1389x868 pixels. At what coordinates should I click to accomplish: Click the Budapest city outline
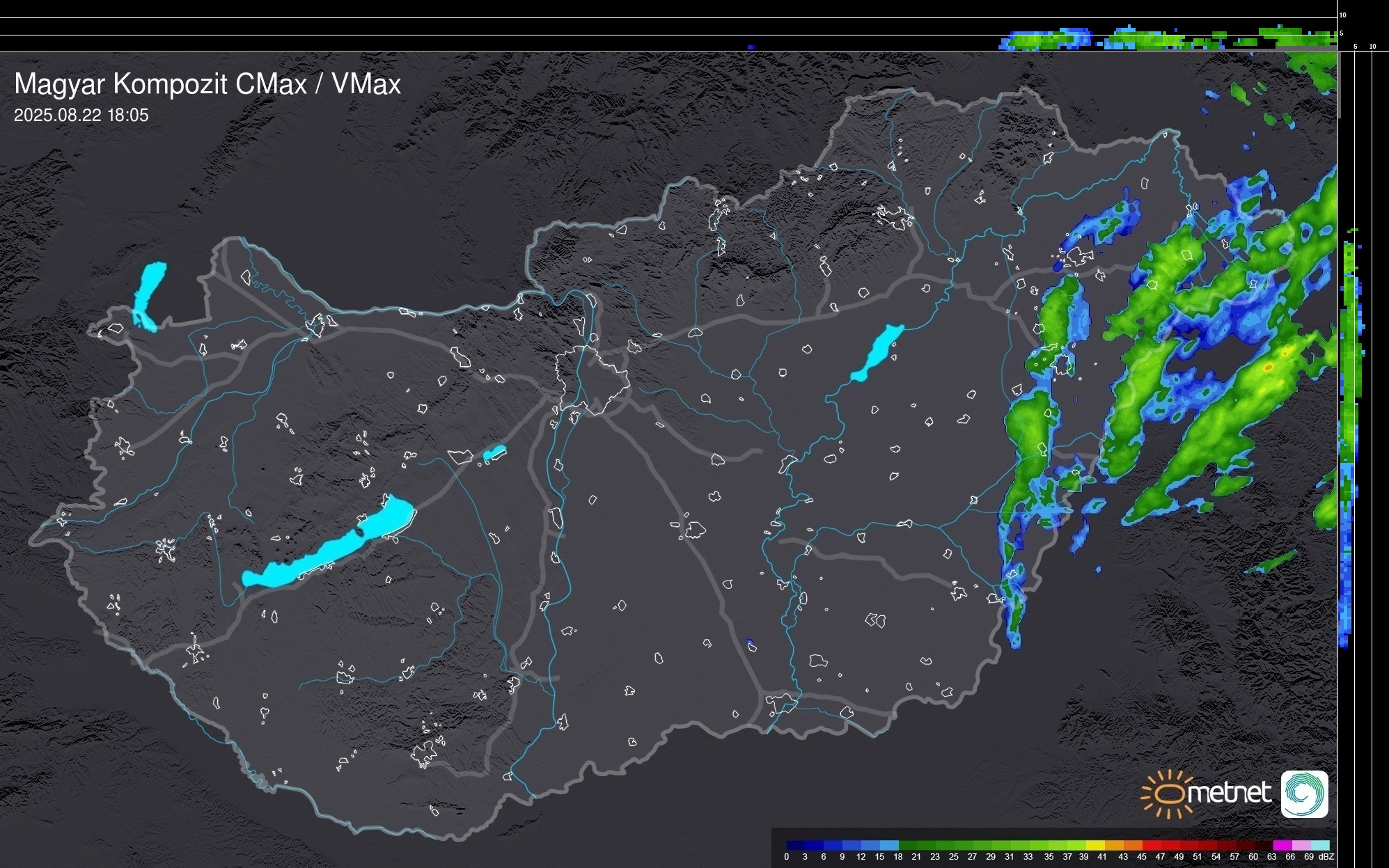(x=592, y=379)
